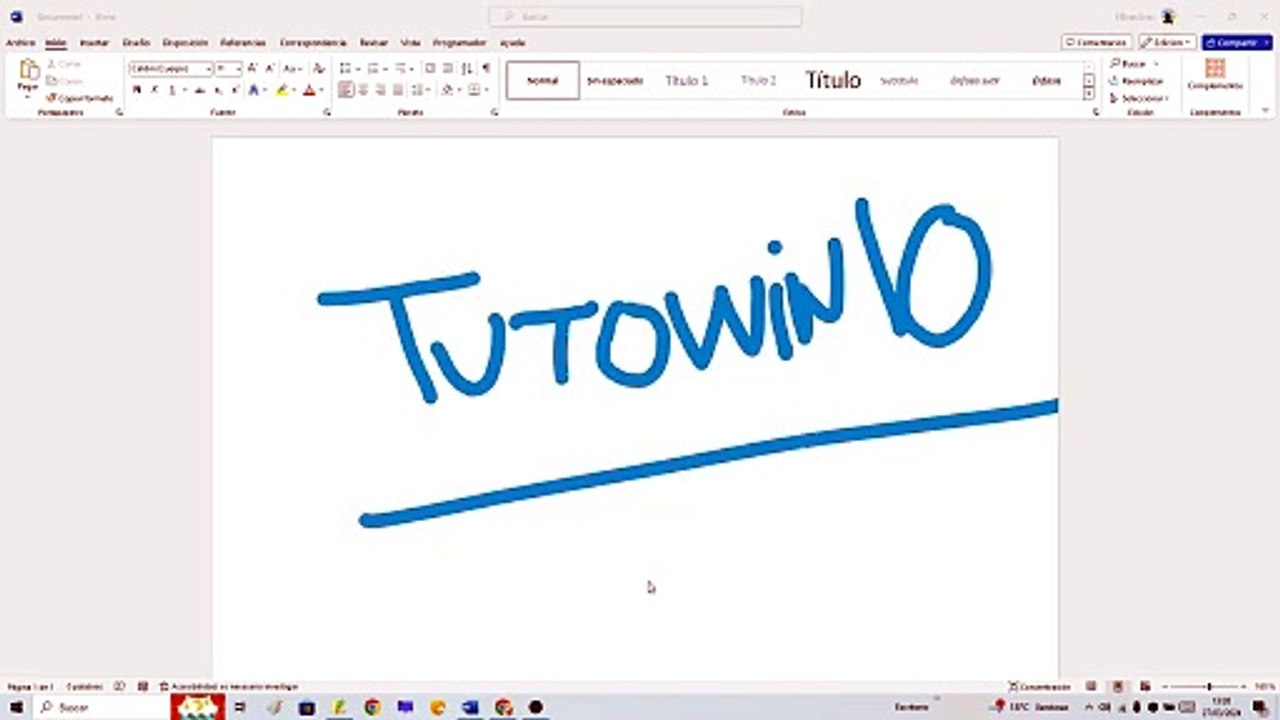The image size is (1280, 720).
Task: Click the sort A-Z icon
Action: (x=467, y=68)
